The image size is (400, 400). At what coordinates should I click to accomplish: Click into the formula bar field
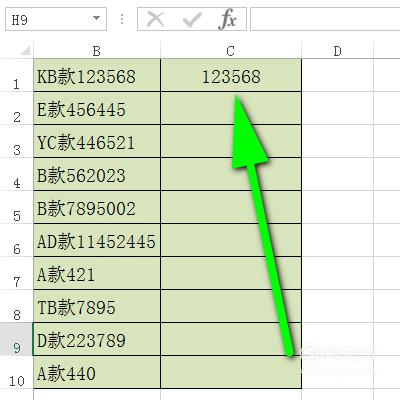click(x=325, y=19)
